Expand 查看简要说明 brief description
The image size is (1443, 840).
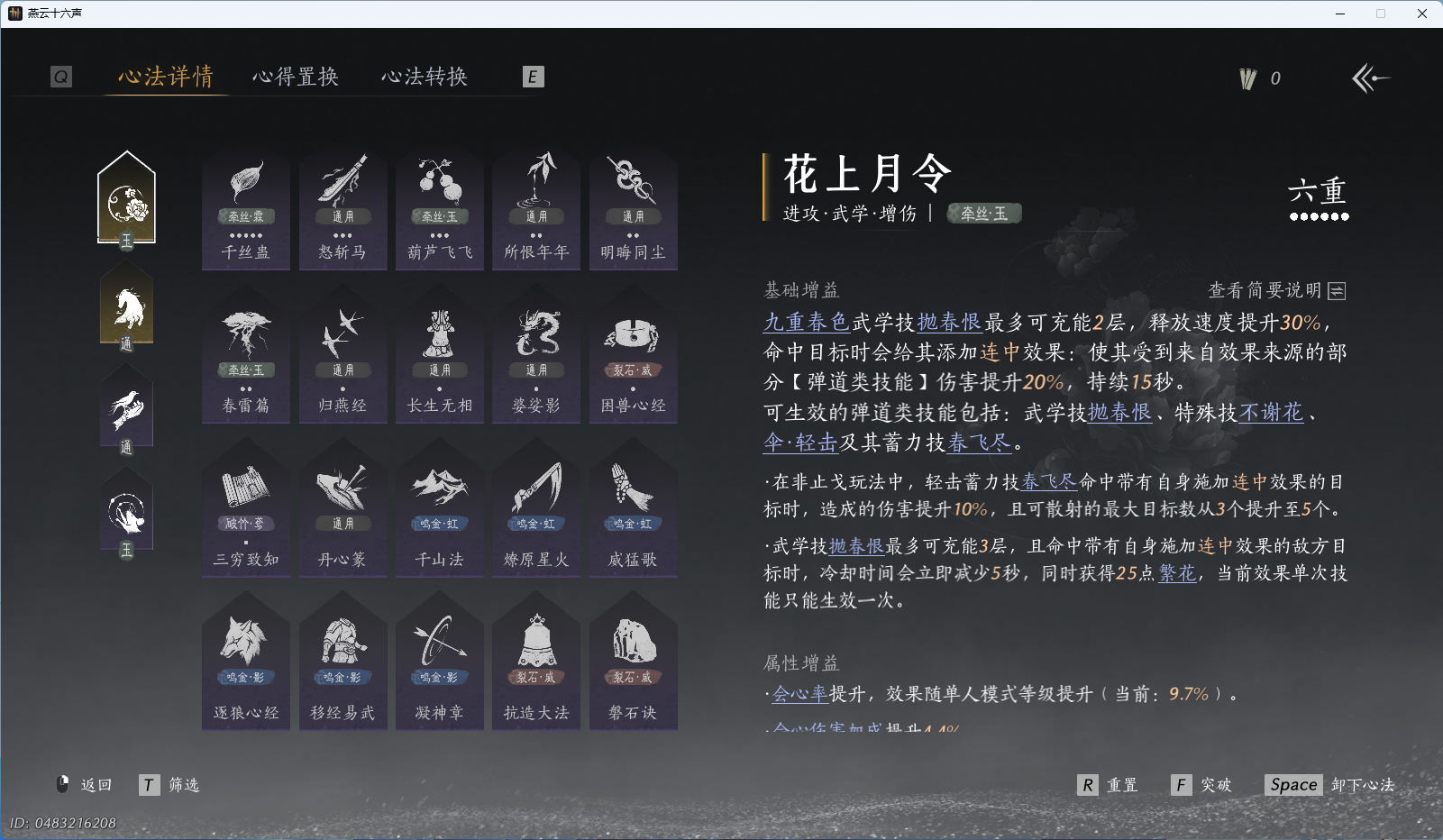1276,290
